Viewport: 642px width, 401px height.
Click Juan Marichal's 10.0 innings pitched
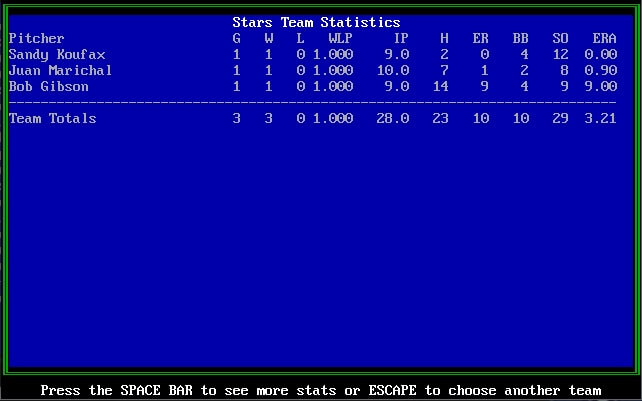pos(393,70)
